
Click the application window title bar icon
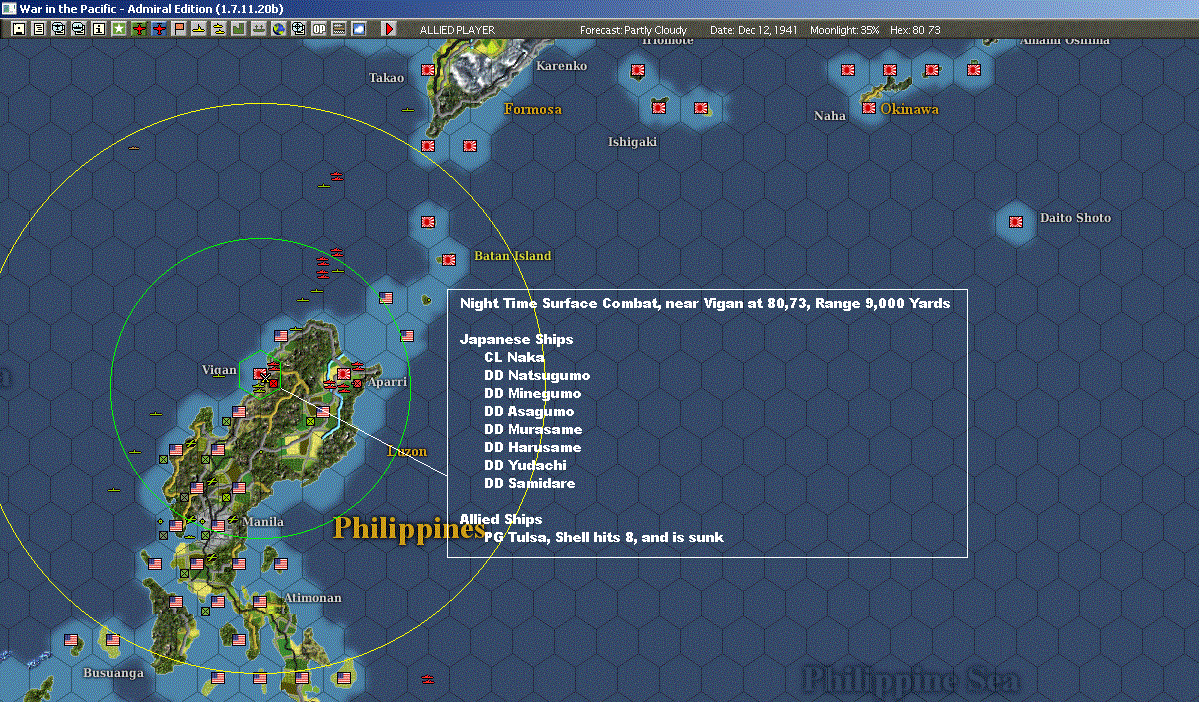8,8
